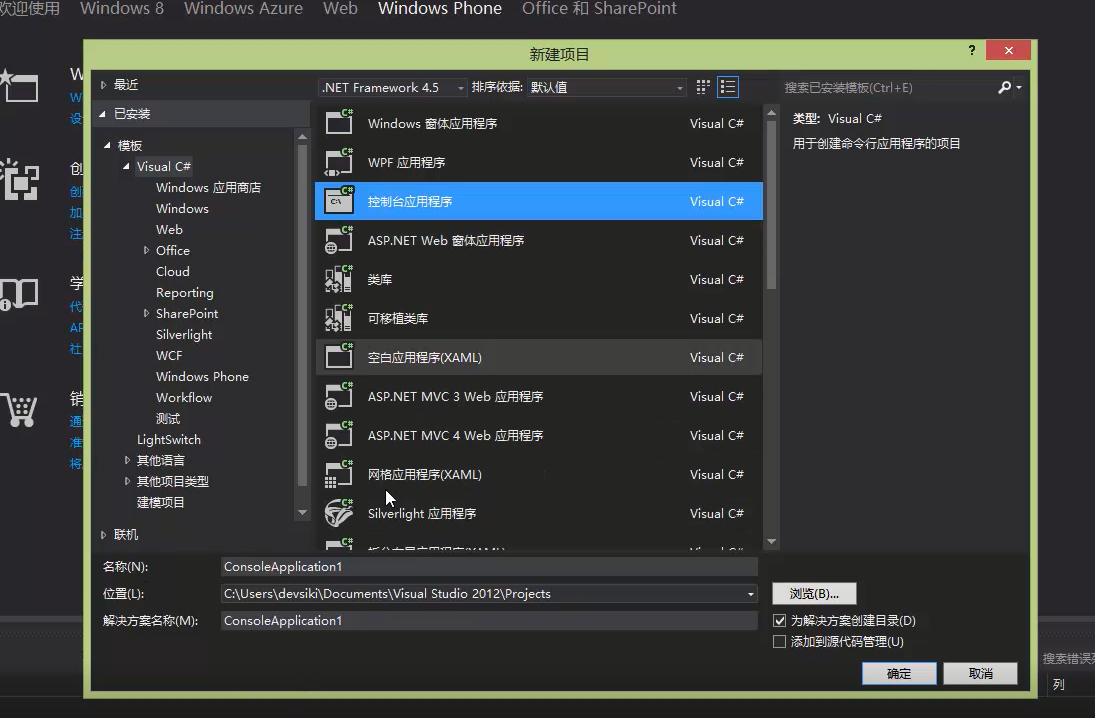The height and width of the screenshot is (718, 1095).
Task: Switch to Web start page tab
Action: 340,8
